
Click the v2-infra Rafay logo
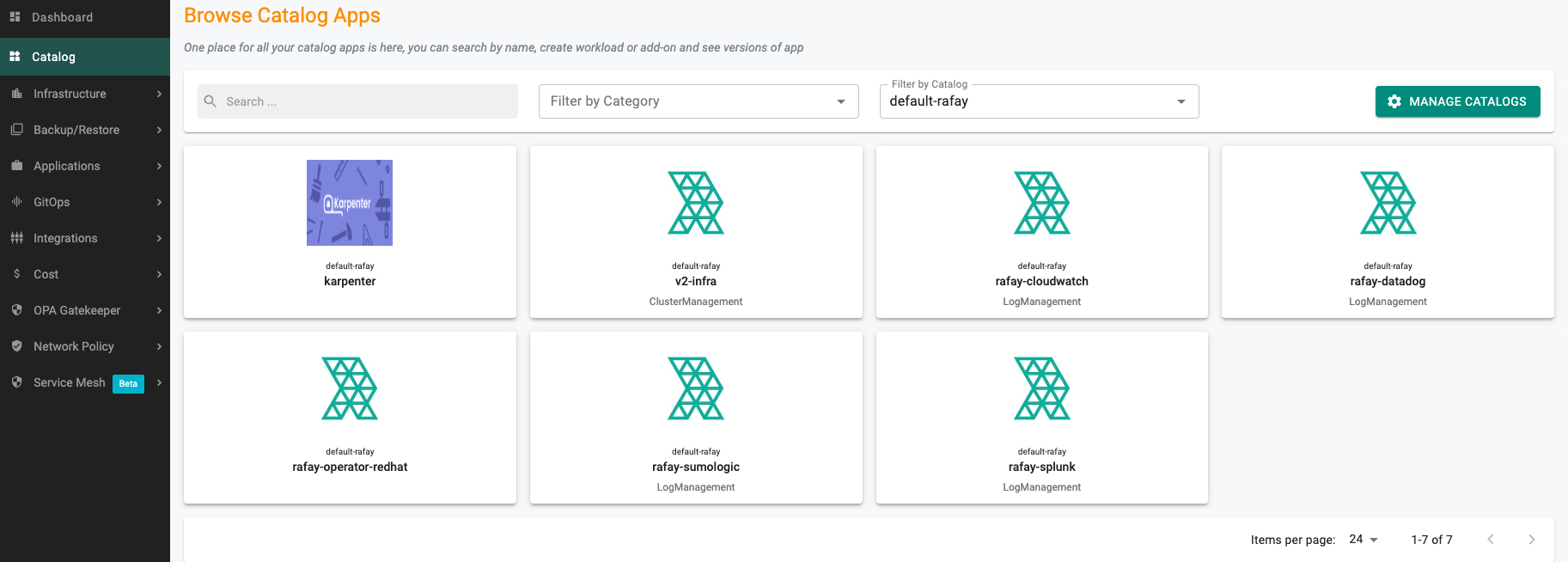point(696,203)
